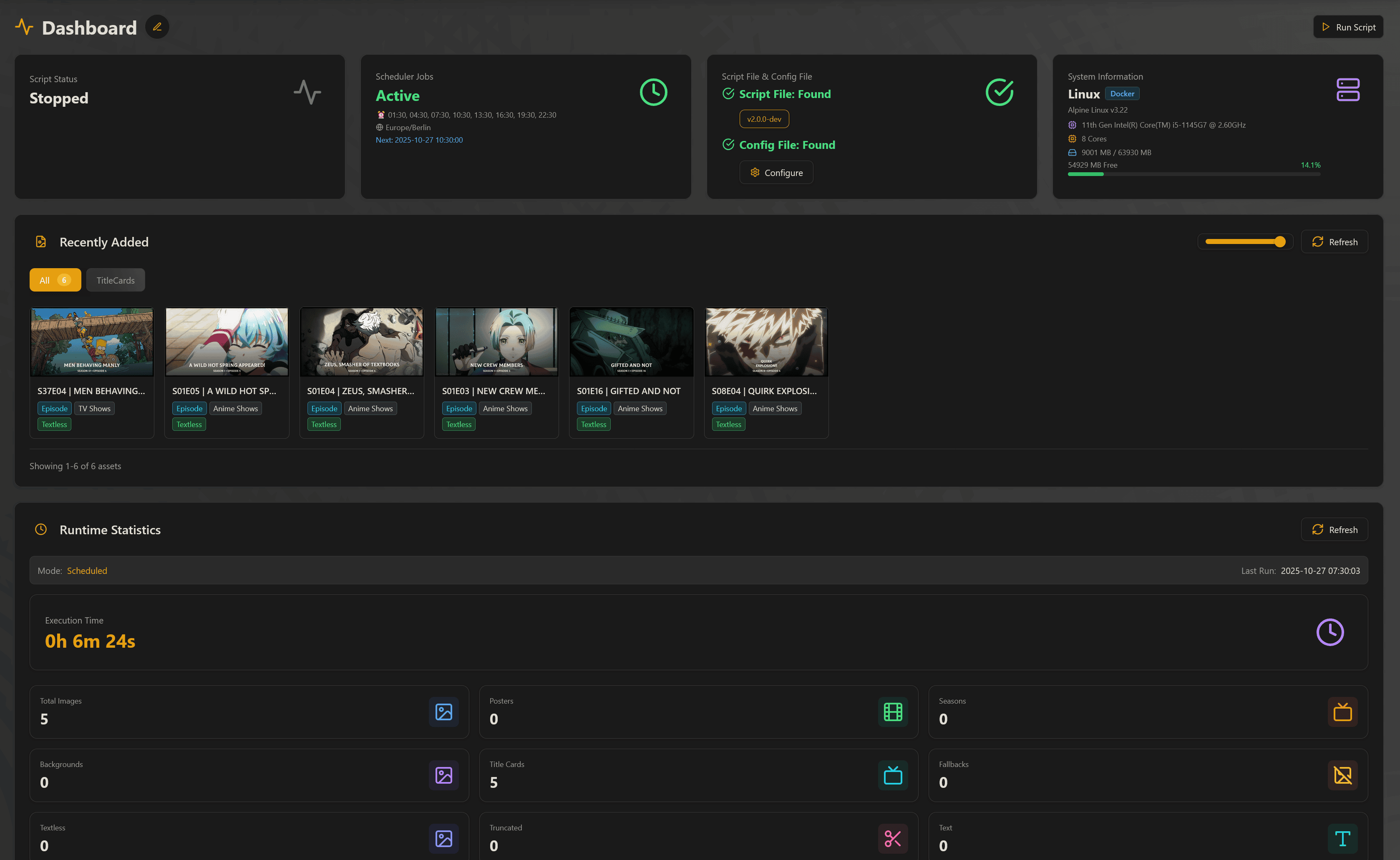1400x860 pixels.
Task: Open the Configure settings button
Action: tap(776, 172)
